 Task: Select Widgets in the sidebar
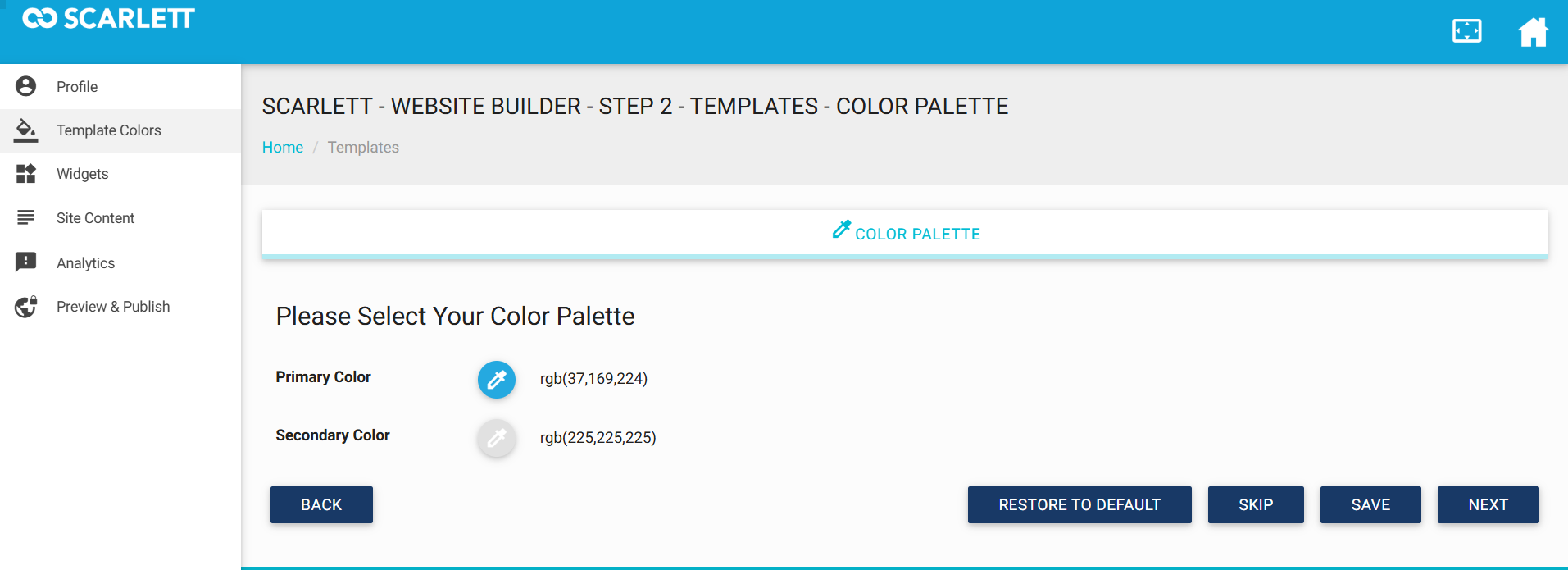pos(82,174)
